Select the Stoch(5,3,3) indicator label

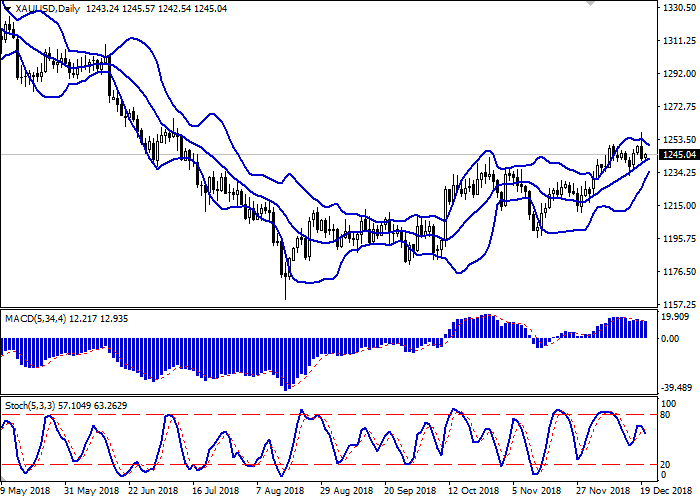30,406
